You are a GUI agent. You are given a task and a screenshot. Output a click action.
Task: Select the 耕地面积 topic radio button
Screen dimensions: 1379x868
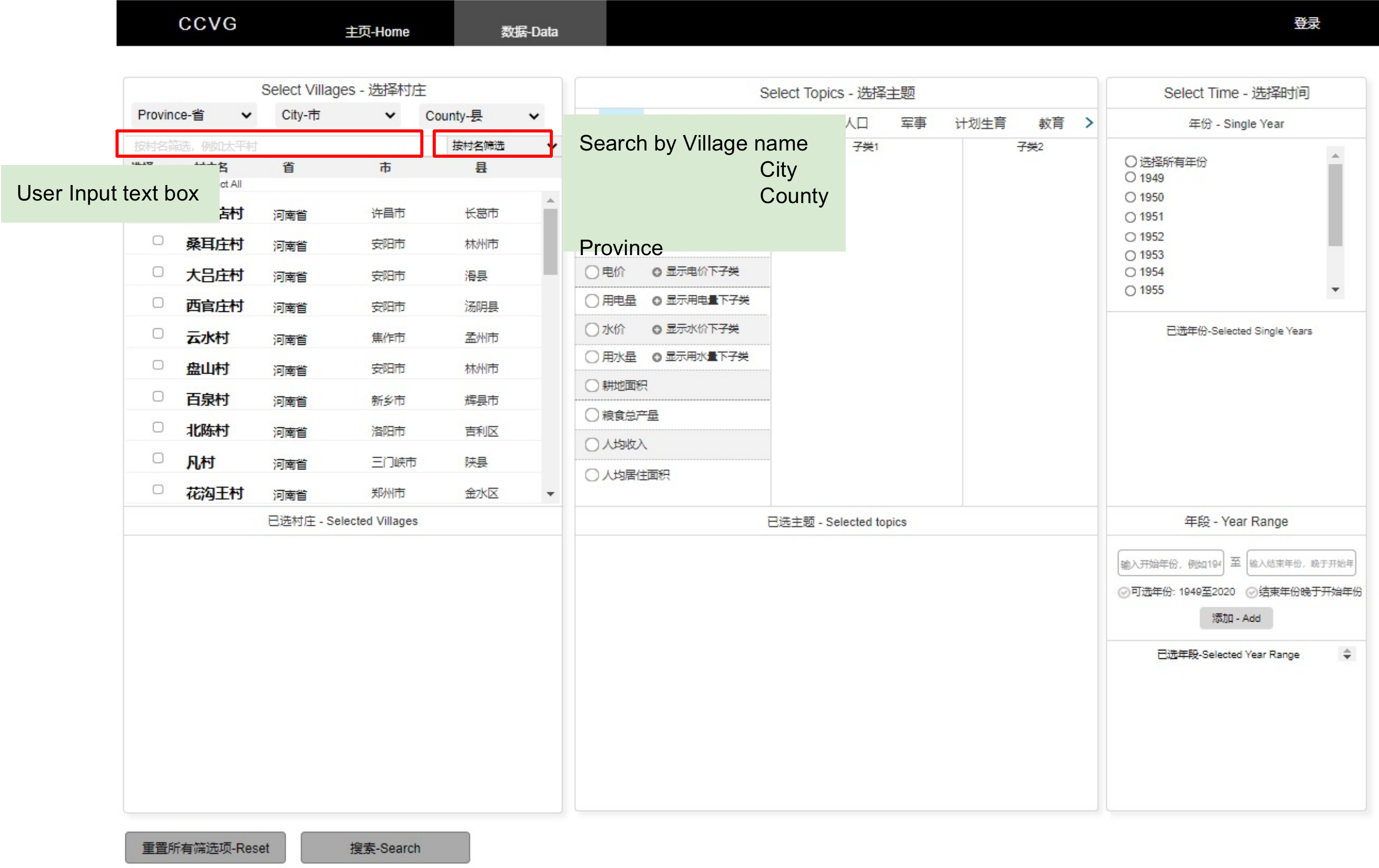tap(592, 386)
